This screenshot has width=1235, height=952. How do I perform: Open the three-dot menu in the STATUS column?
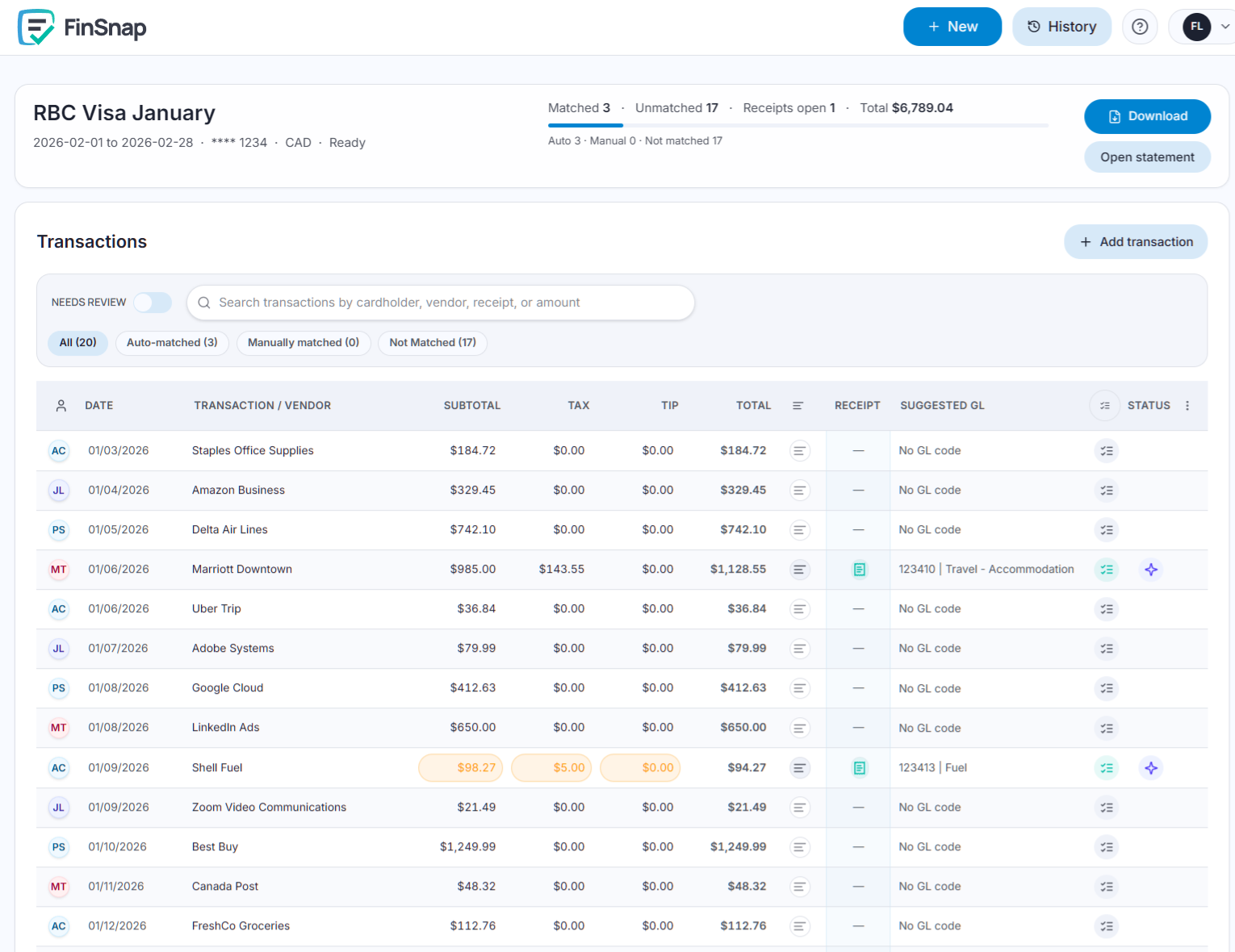(1187, 406)
